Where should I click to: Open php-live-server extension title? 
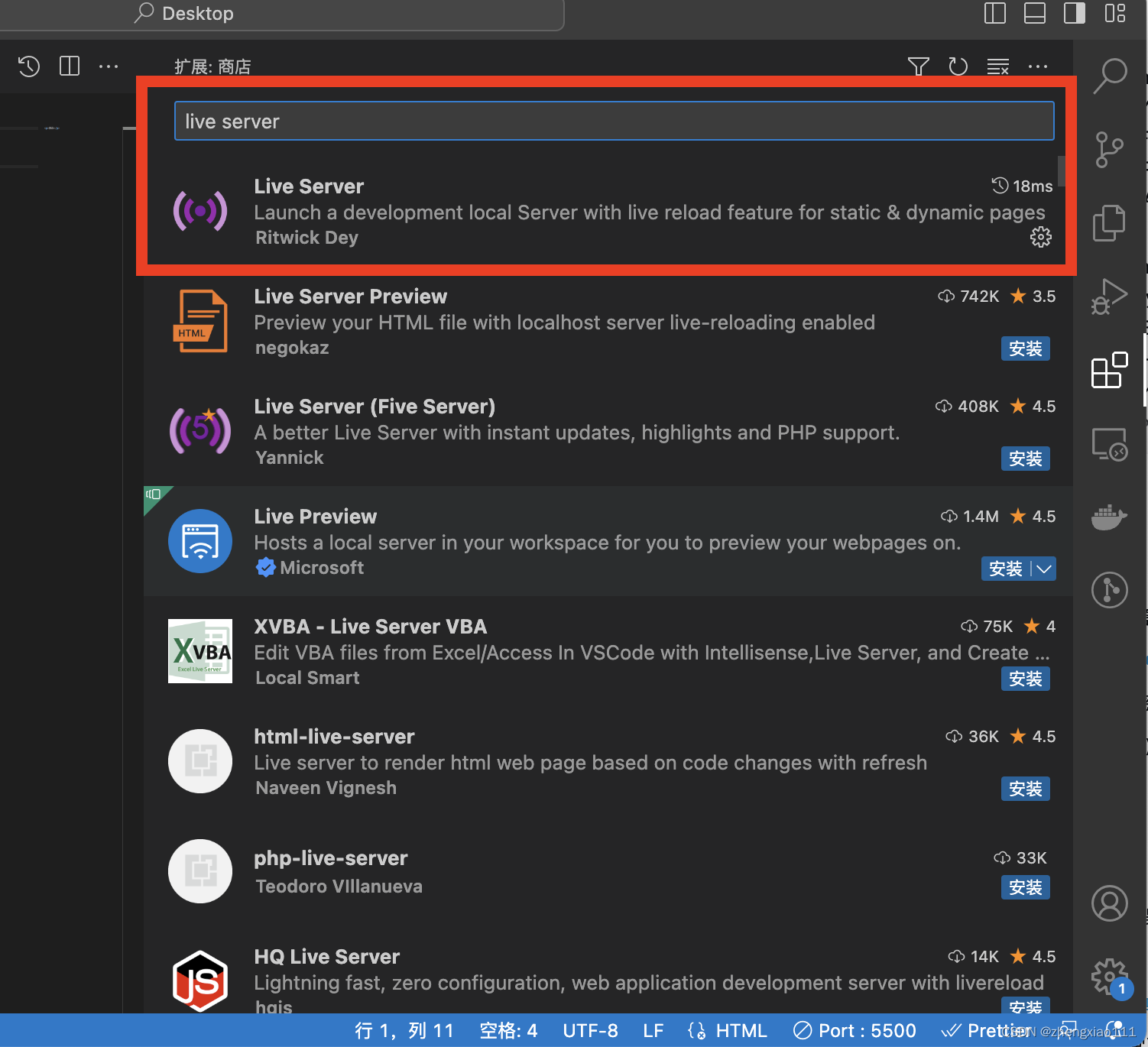[x=331, y=858]
